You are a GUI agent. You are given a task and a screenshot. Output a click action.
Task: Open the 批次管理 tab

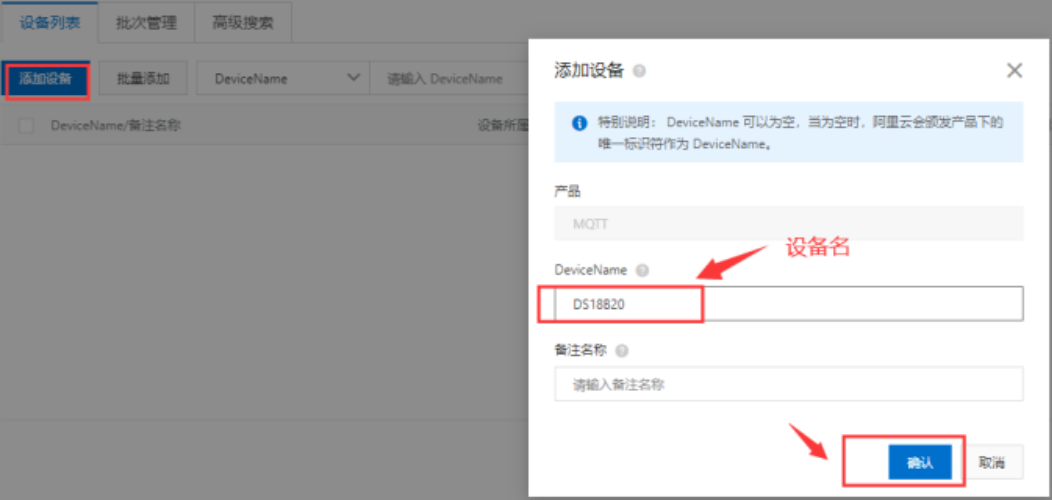pos(146,23)
